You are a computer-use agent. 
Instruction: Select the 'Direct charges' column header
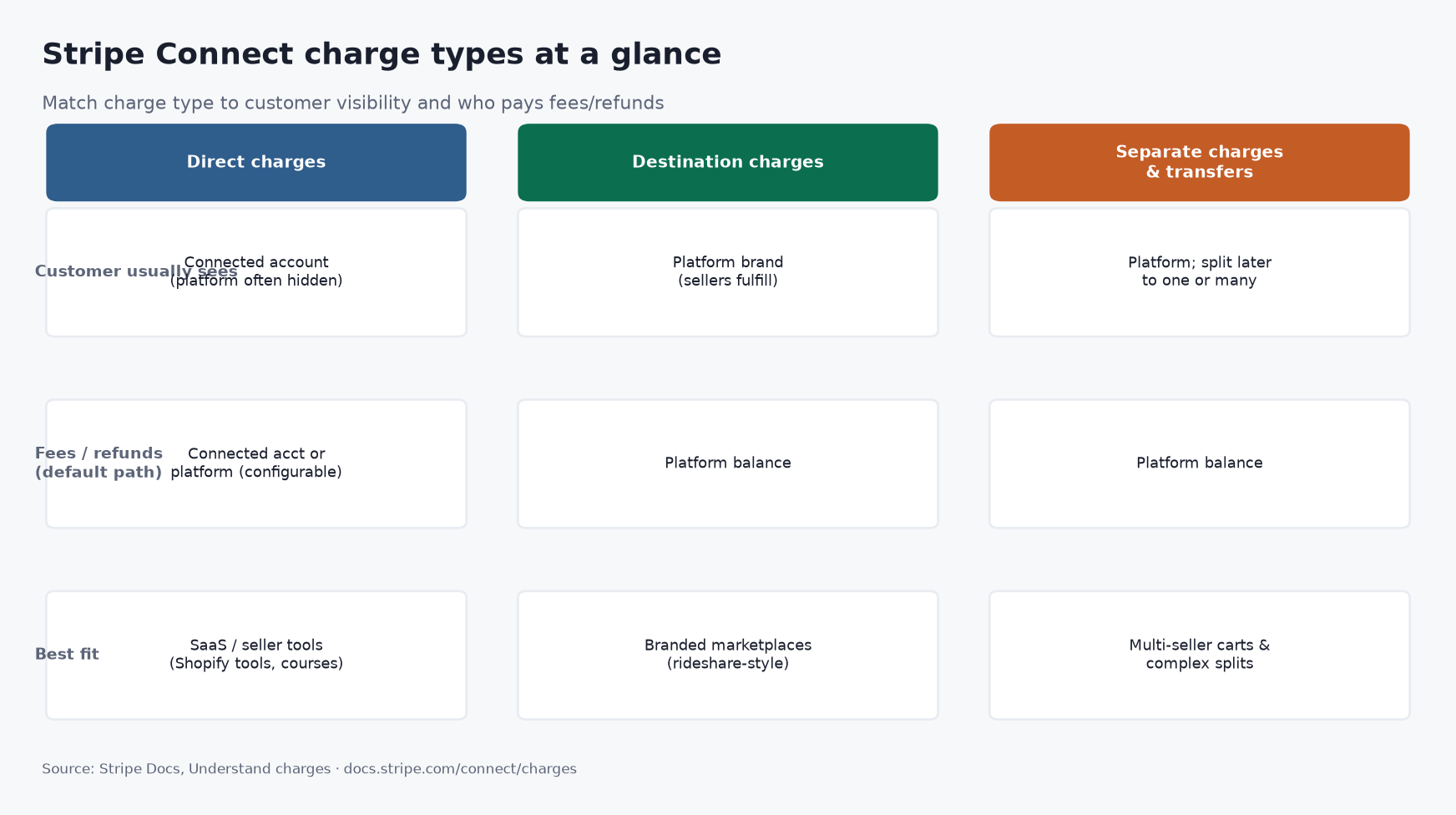[x=256, y=163]
